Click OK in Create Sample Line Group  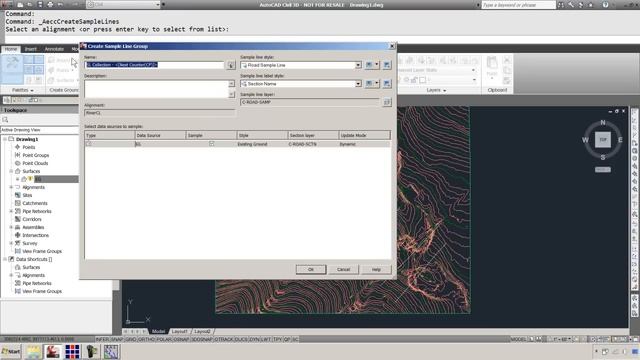pos(311,269)
